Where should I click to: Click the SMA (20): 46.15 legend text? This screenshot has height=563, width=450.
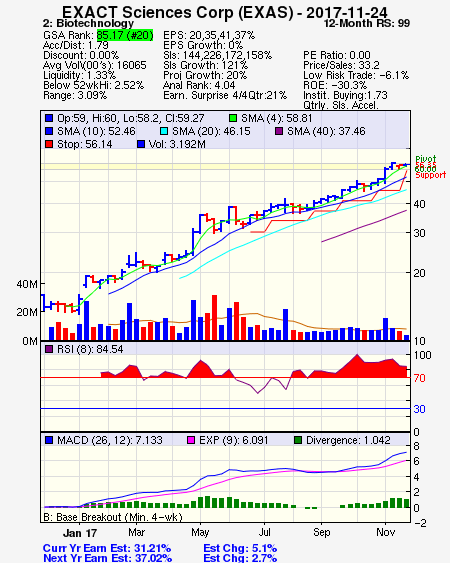pos(211,131)
